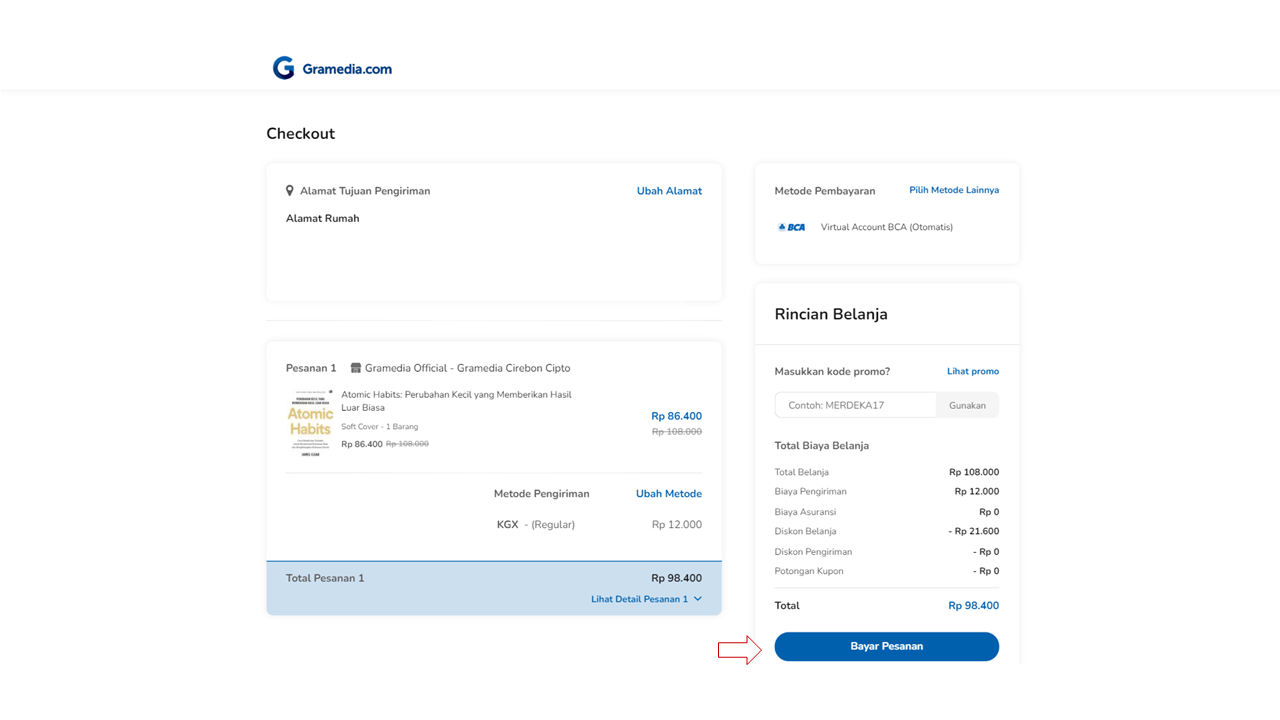Click the location pin icon
Image resolution: width=1280 pixels, height=720 pixels.
[290, 191]
